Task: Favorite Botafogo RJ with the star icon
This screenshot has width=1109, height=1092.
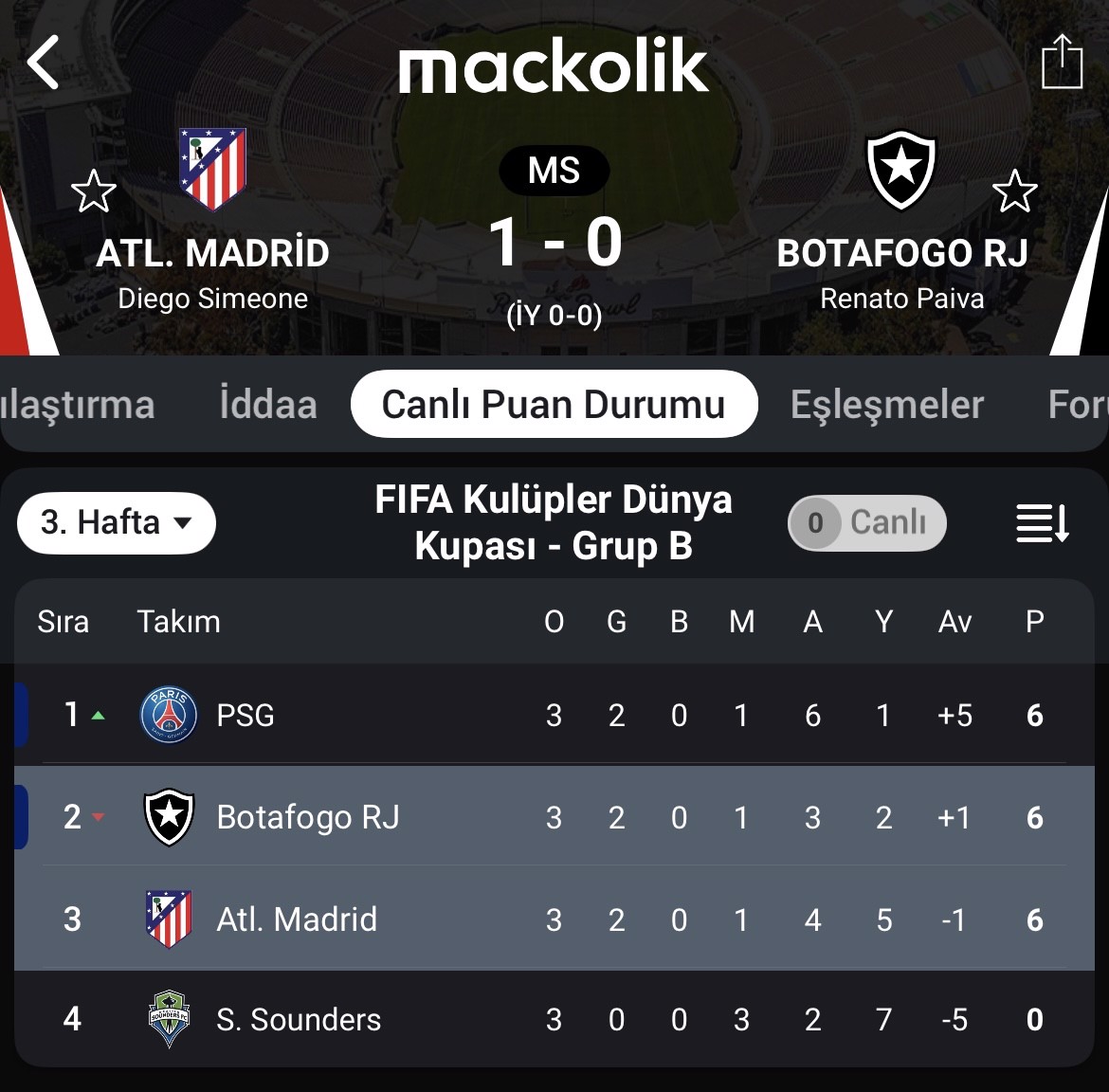Action: tap(1014, 191)
